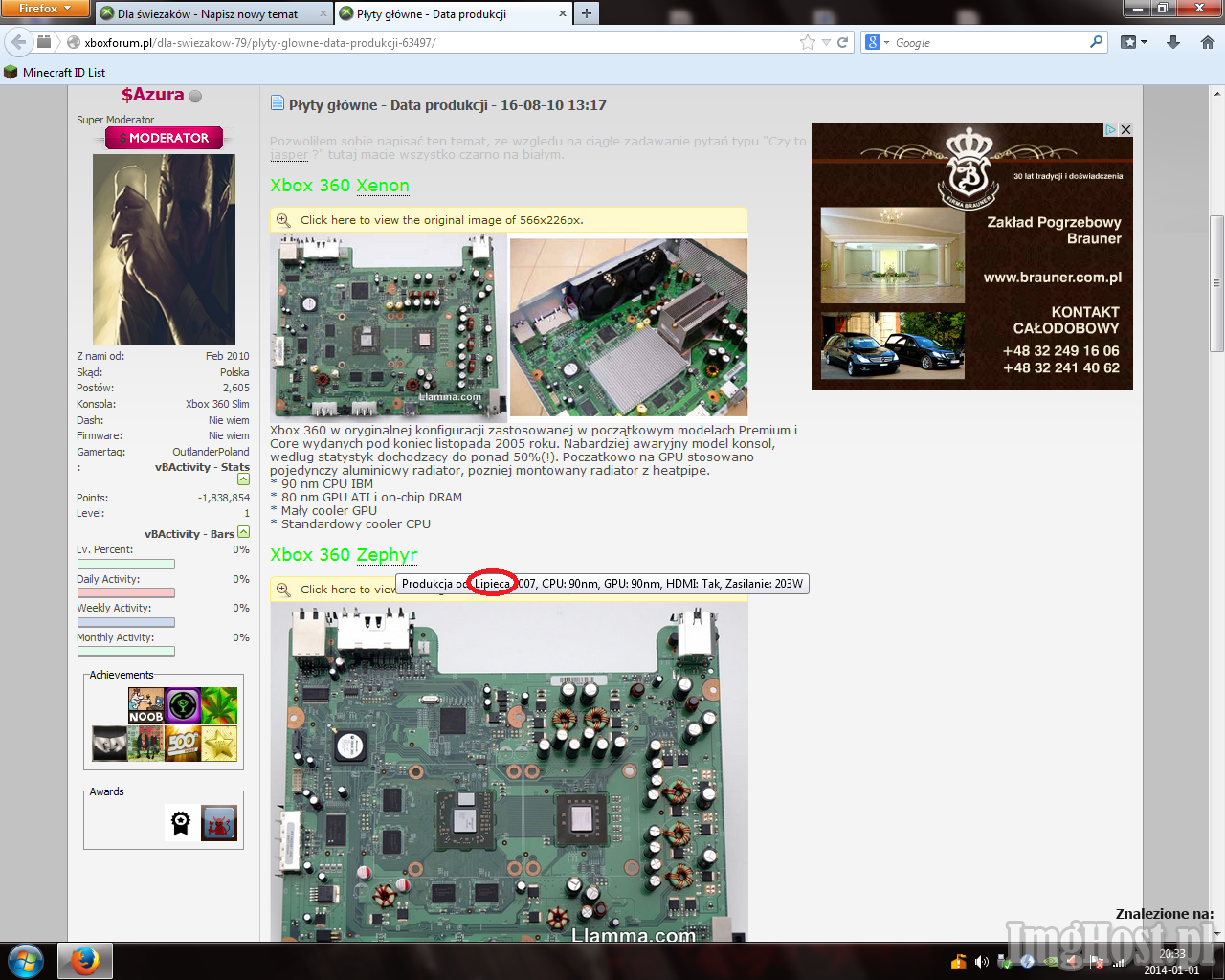Screen dimensions: 1225x980
Task: Close the Brauner advertisement
Action: (1126, 129)
